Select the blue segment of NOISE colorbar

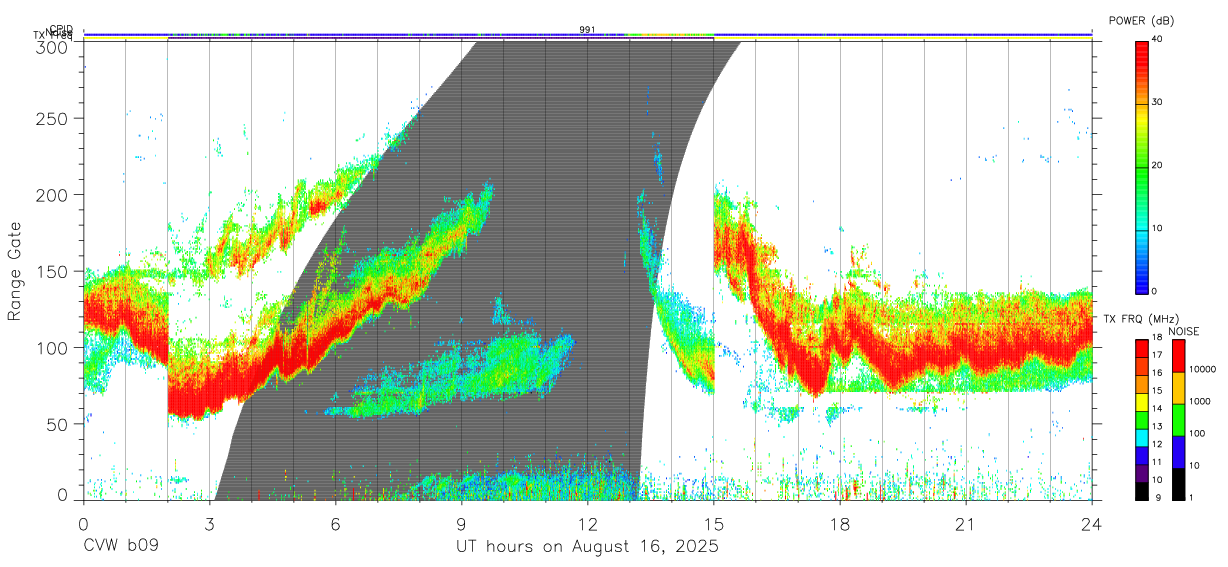[1178, 452]
